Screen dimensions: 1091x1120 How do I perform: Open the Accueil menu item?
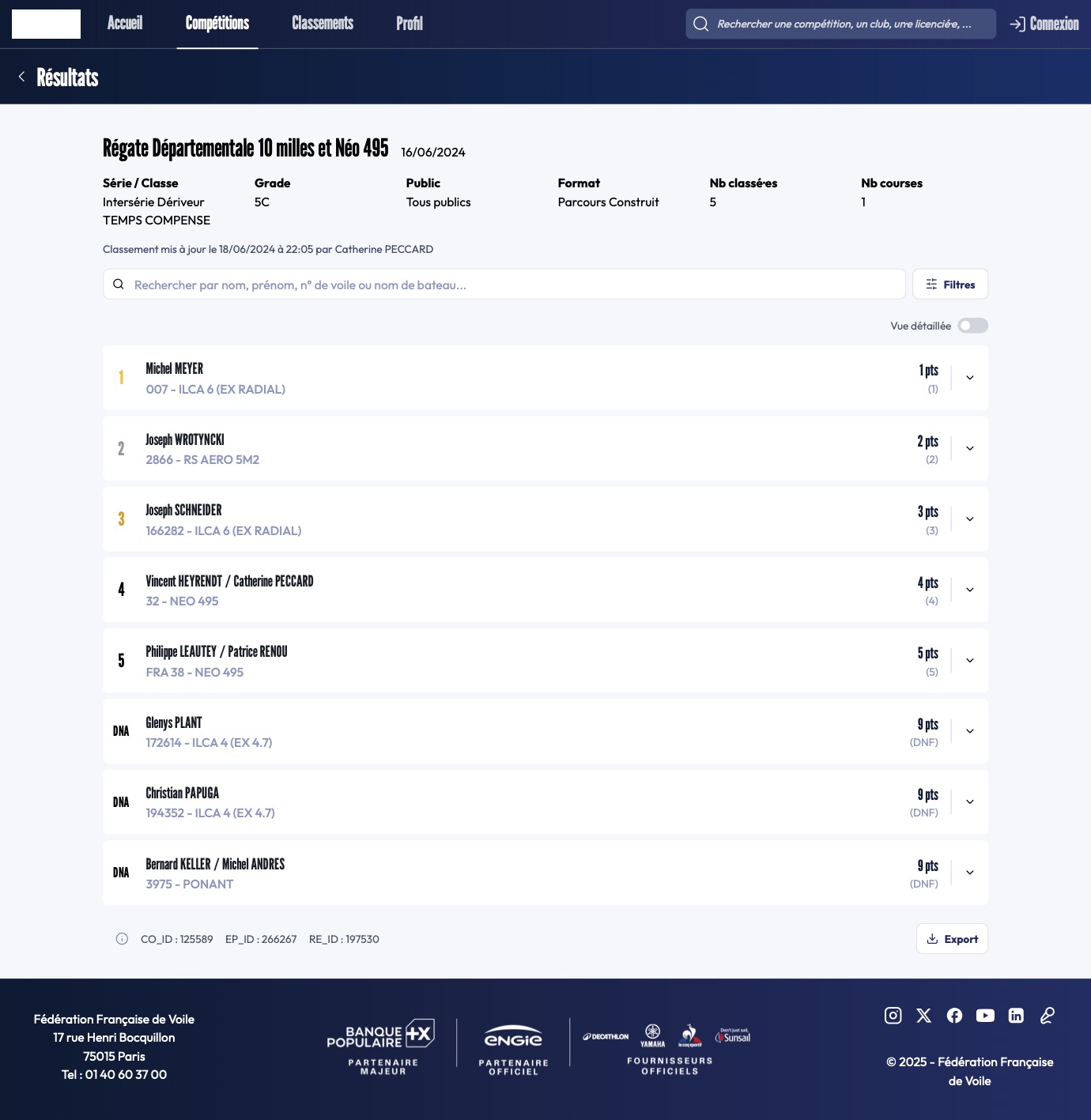click(125, 24)
